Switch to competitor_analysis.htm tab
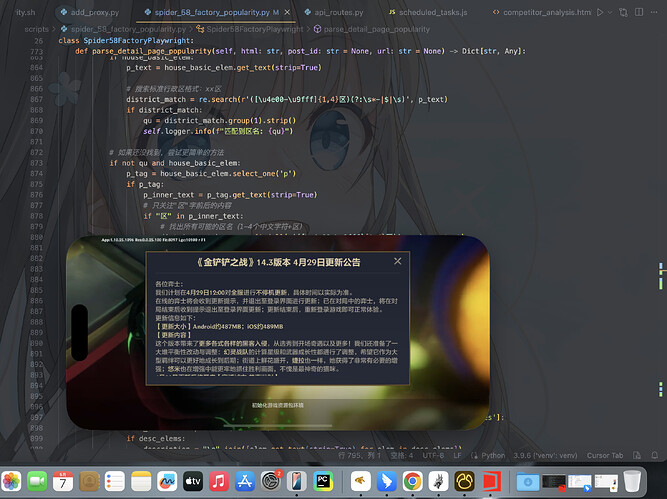This screenshot has width=667, height=499. coord(542,12)
